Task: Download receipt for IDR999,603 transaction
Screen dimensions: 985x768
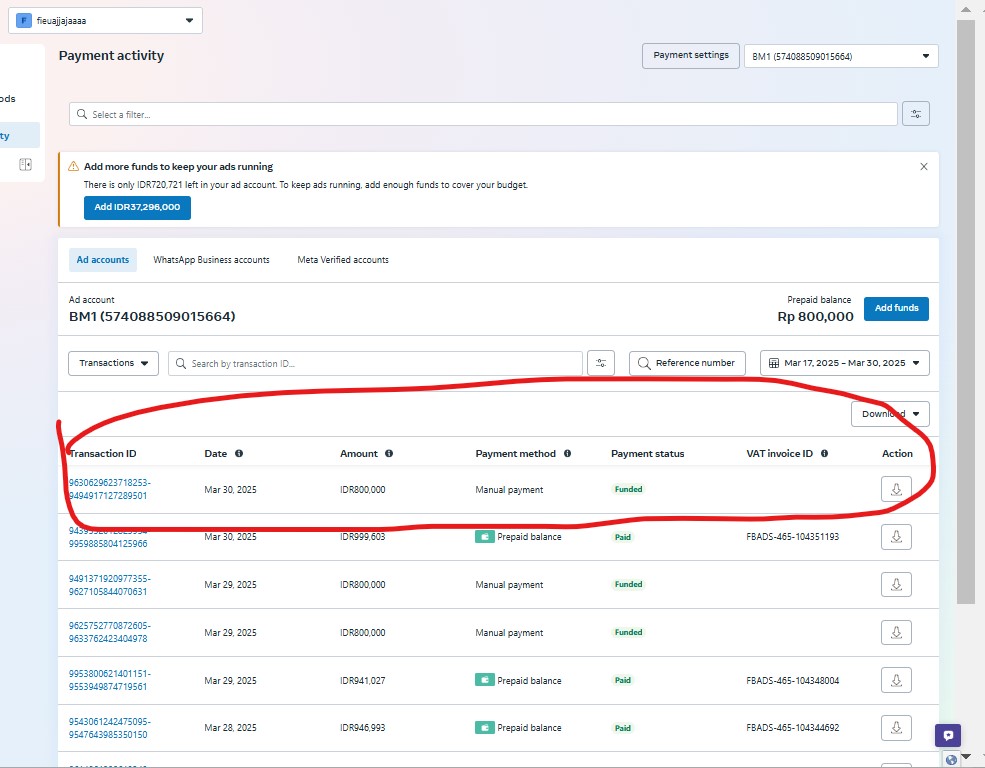Action: pos(896,537)
